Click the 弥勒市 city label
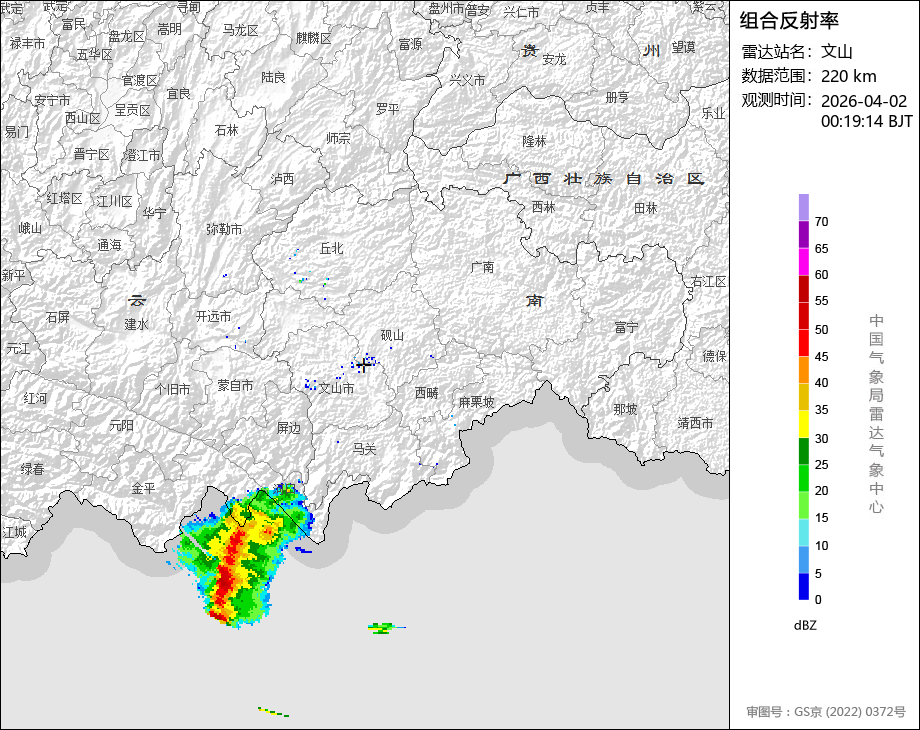 point(224,229)
